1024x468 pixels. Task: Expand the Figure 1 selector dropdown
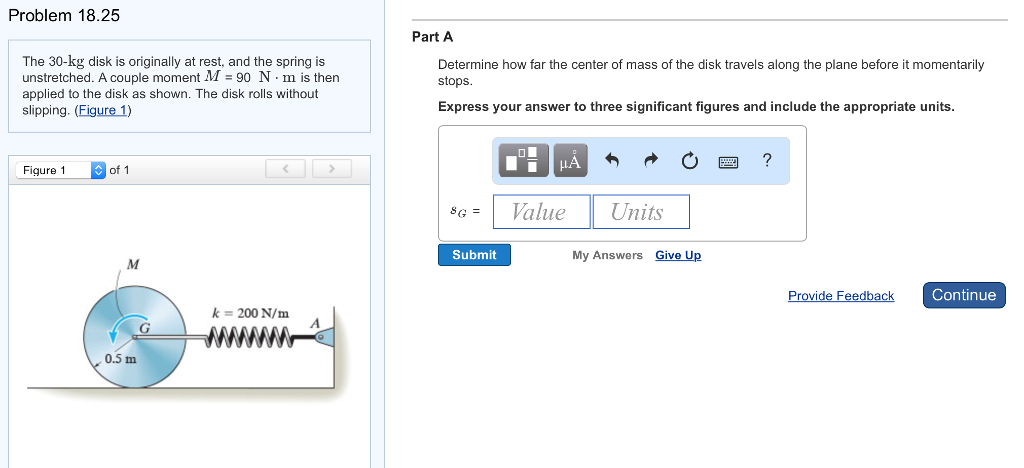pos(98,170)
